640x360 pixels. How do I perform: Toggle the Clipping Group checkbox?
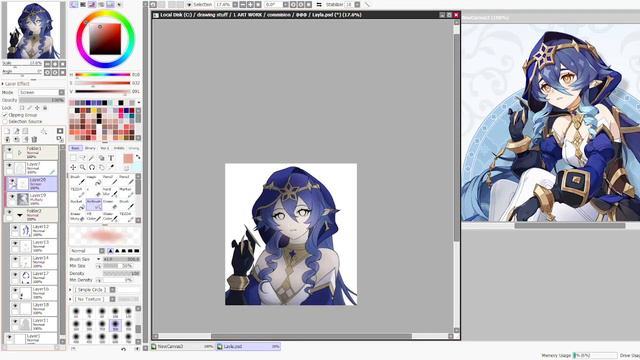(5, 115)
